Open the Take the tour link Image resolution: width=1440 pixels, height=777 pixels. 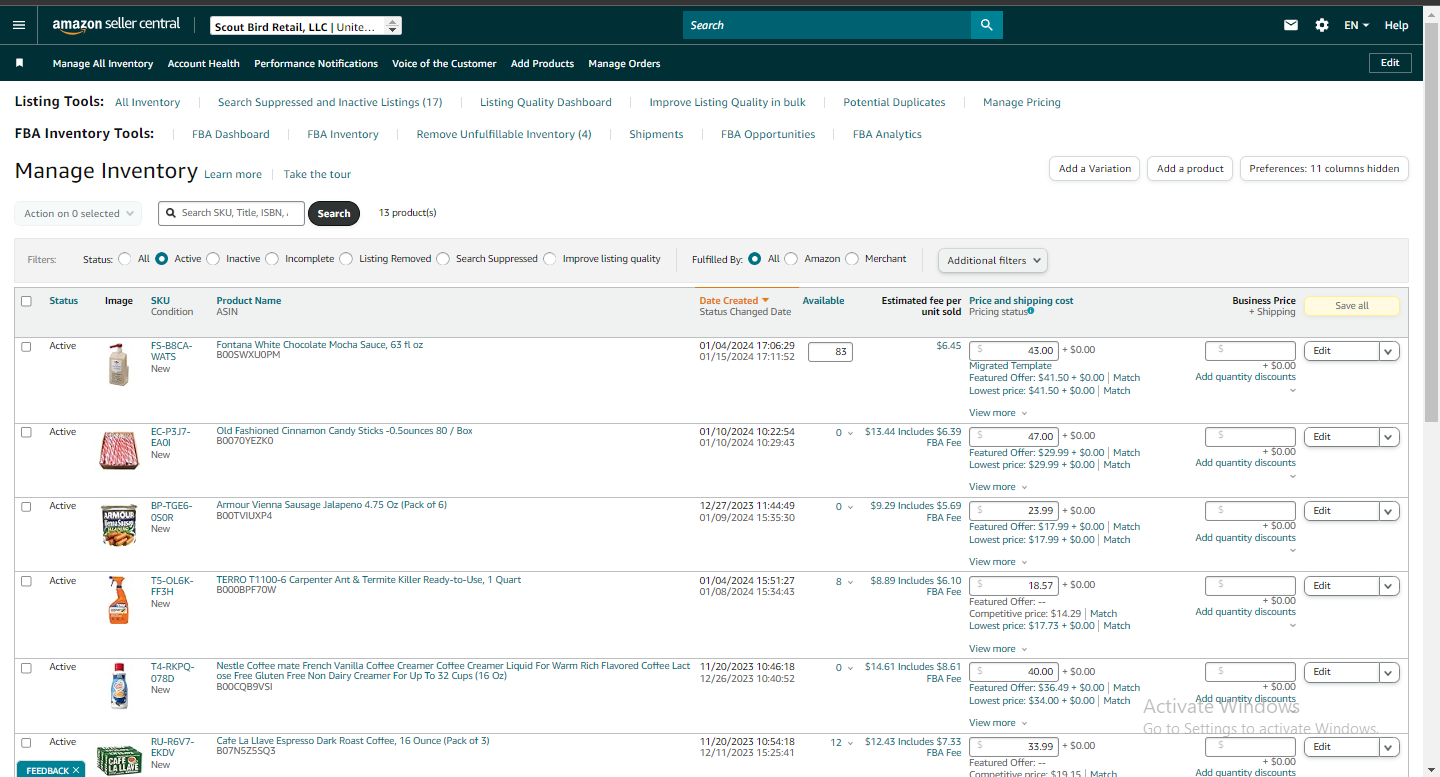click(x=317, y=174)
